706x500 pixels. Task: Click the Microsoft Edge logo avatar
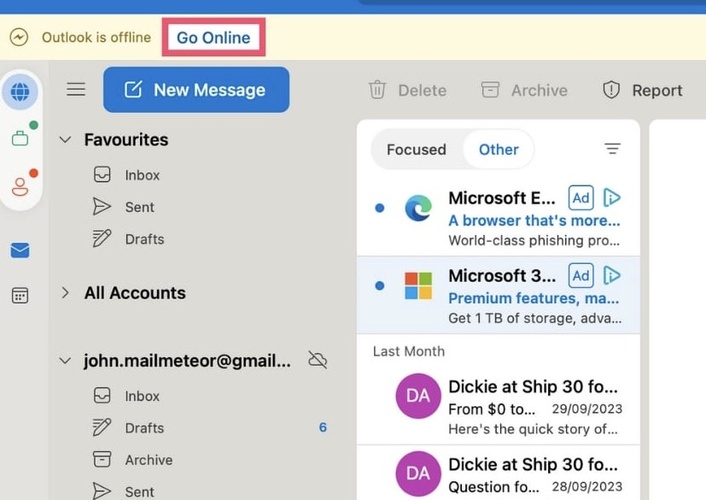point(418,208)
